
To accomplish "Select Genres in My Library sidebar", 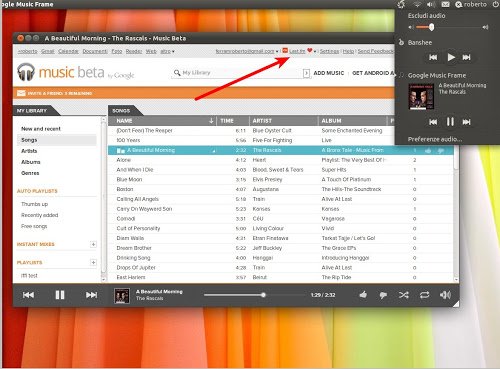I will point(30,173).
